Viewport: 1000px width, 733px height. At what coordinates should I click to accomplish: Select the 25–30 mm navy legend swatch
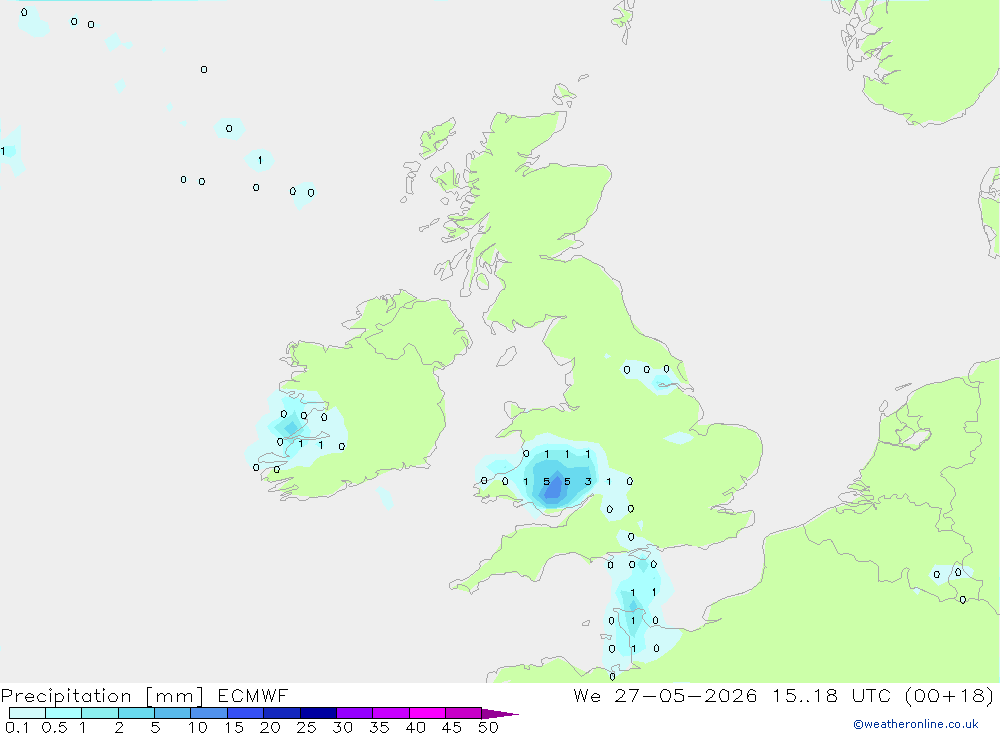[318, 713]
